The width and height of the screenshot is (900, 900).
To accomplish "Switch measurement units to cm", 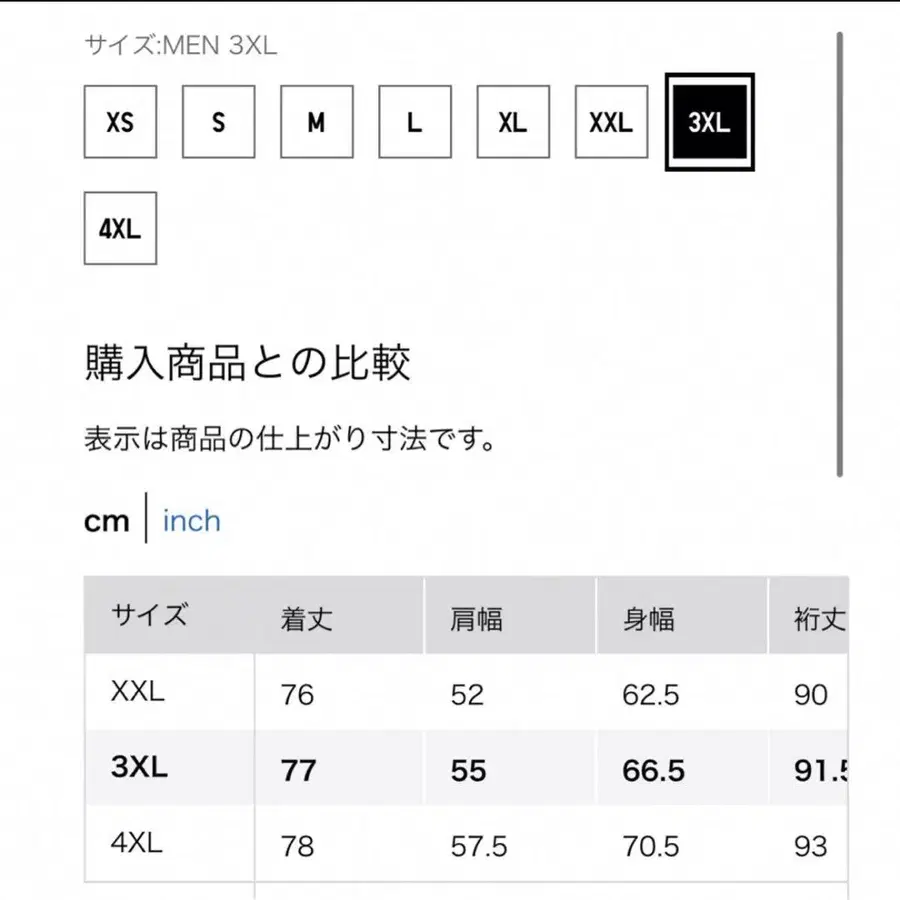I will [107, 519].
